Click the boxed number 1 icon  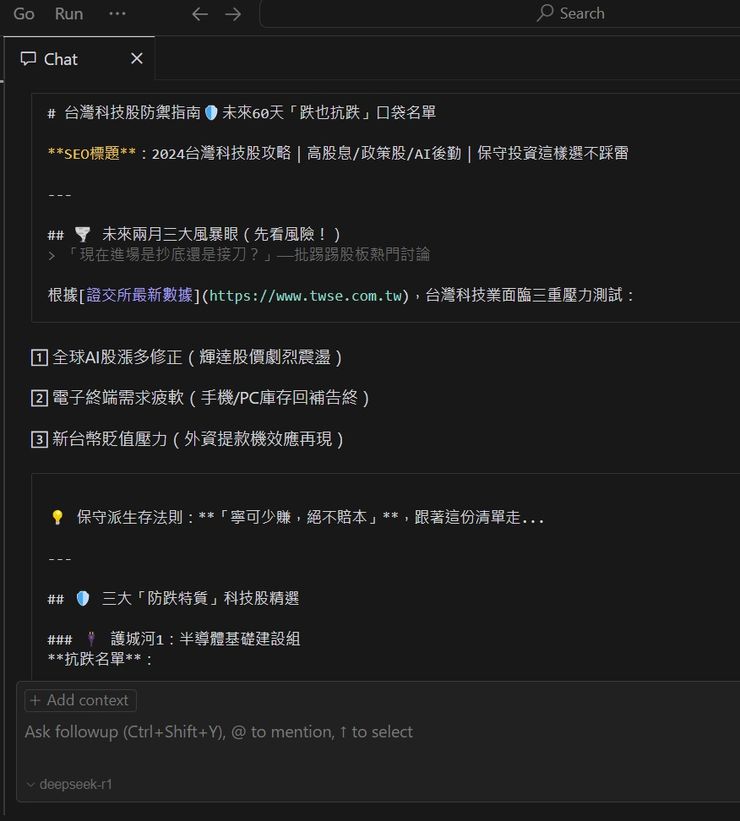(39, 358)
